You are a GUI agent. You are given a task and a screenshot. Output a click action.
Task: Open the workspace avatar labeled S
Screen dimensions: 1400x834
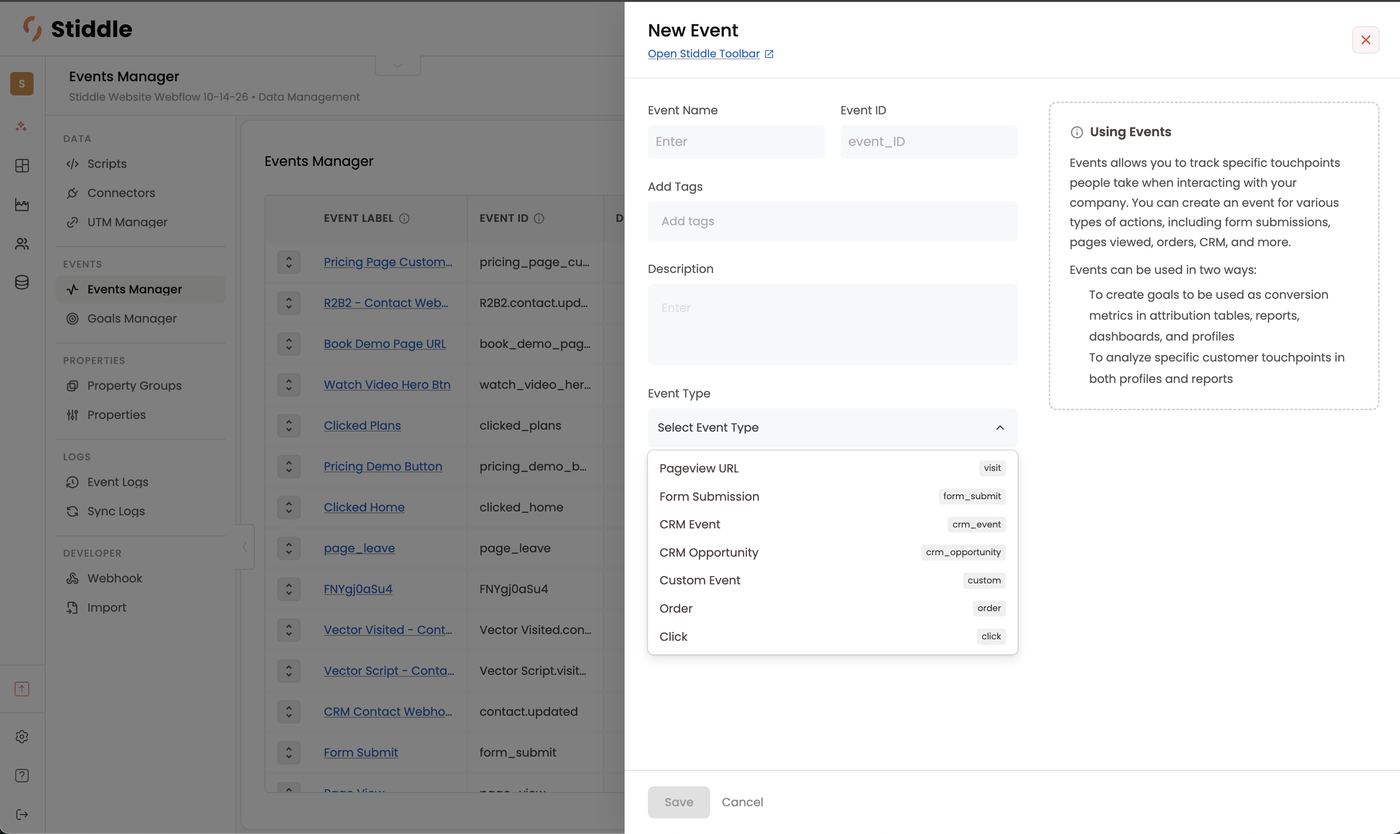[22, 84]
